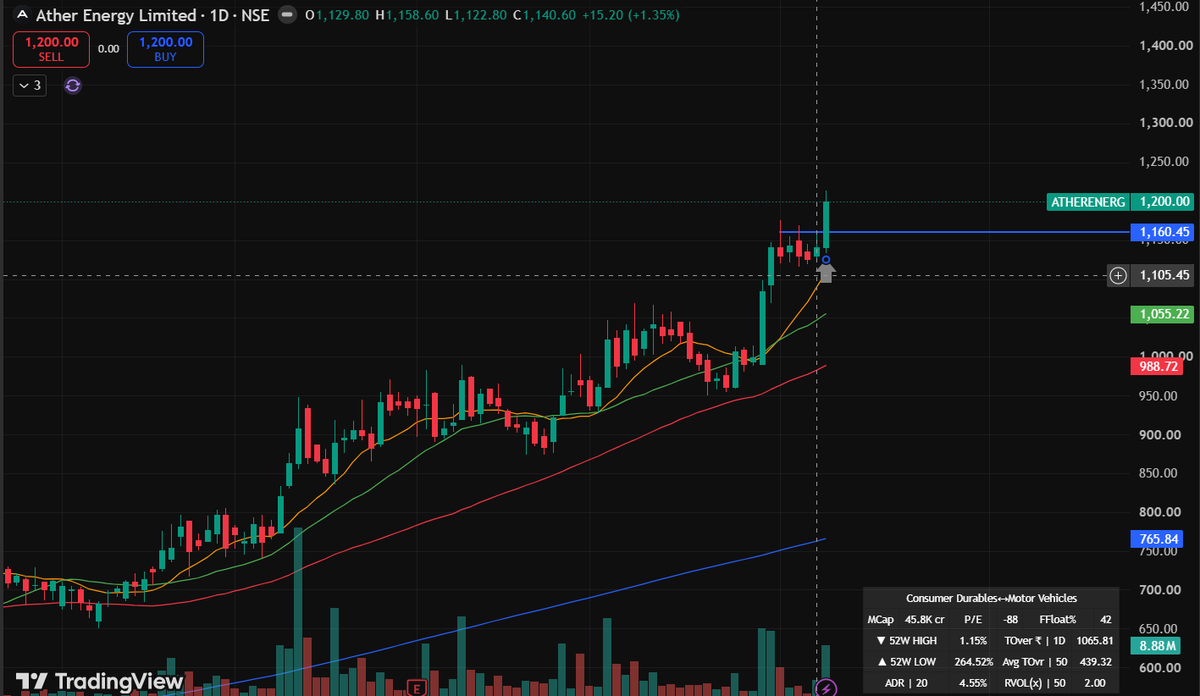1200x696 pixels.
Task: Click the close value C1,140.60
Action: (546, 16)
